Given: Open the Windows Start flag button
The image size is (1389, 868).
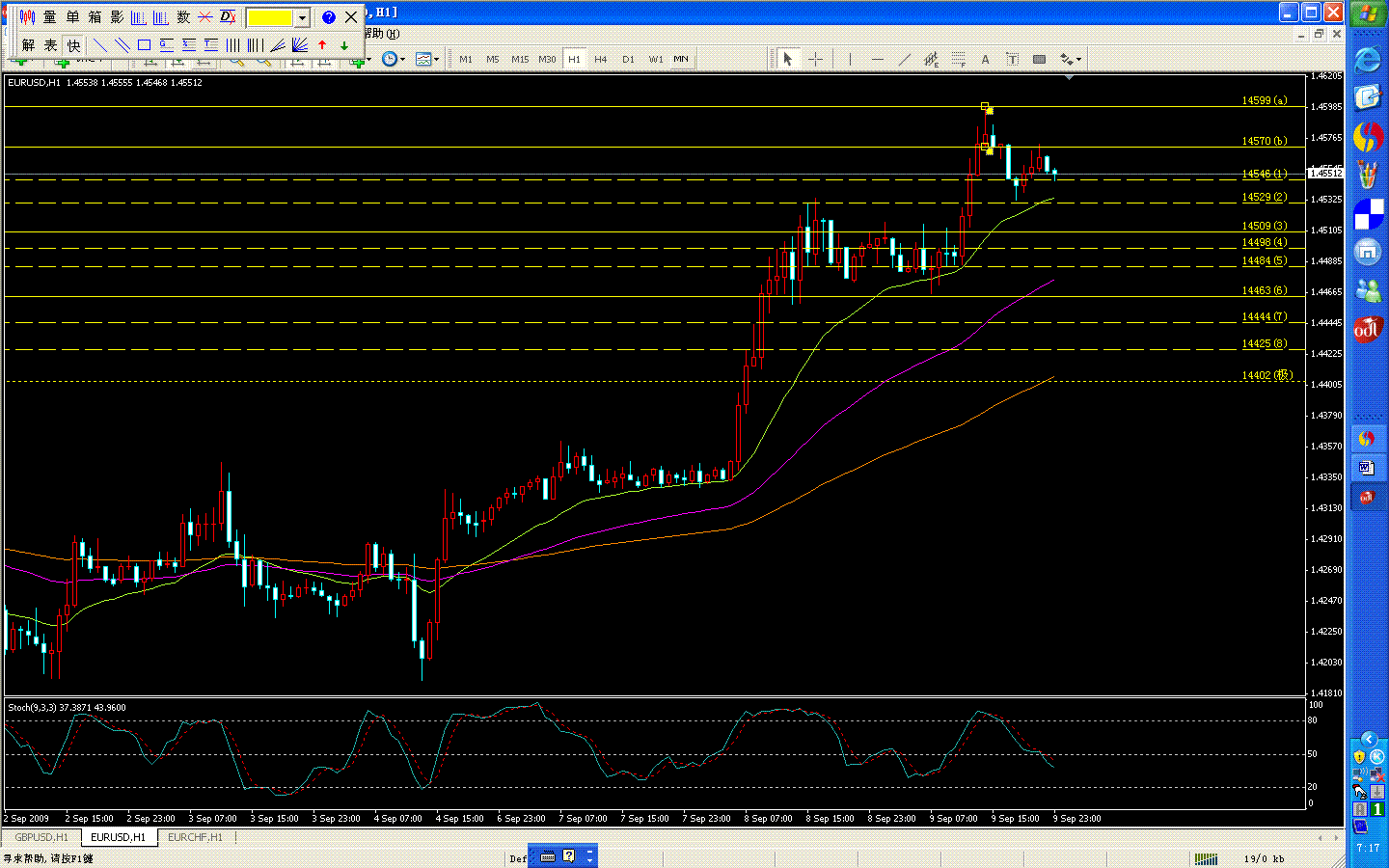Looking at the screenshot, I should coord(1368,14).
